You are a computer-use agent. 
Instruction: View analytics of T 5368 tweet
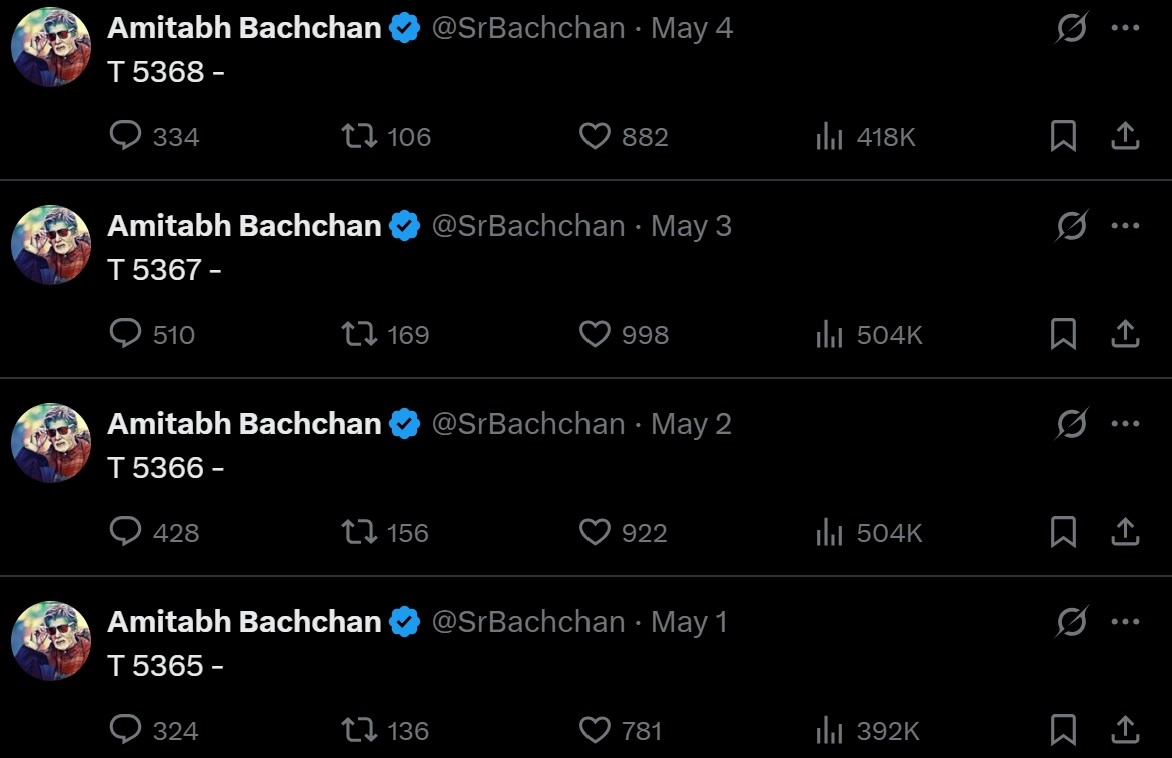[830, 136]
